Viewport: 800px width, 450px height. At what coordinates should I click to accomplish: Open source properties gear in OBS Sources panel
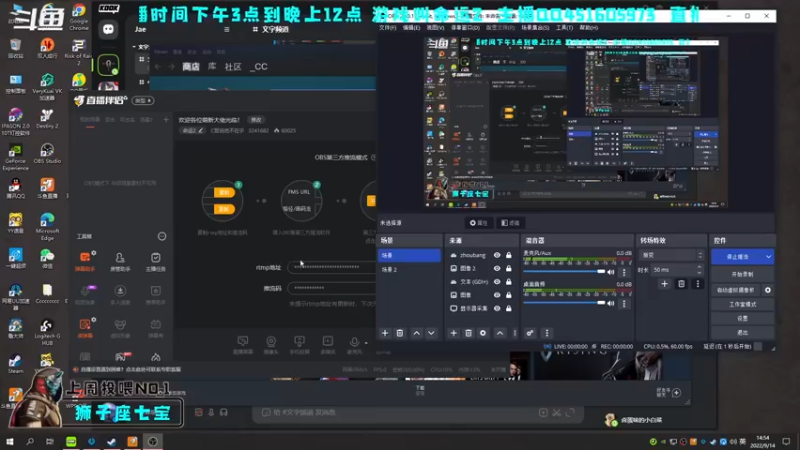pos(483,333)
